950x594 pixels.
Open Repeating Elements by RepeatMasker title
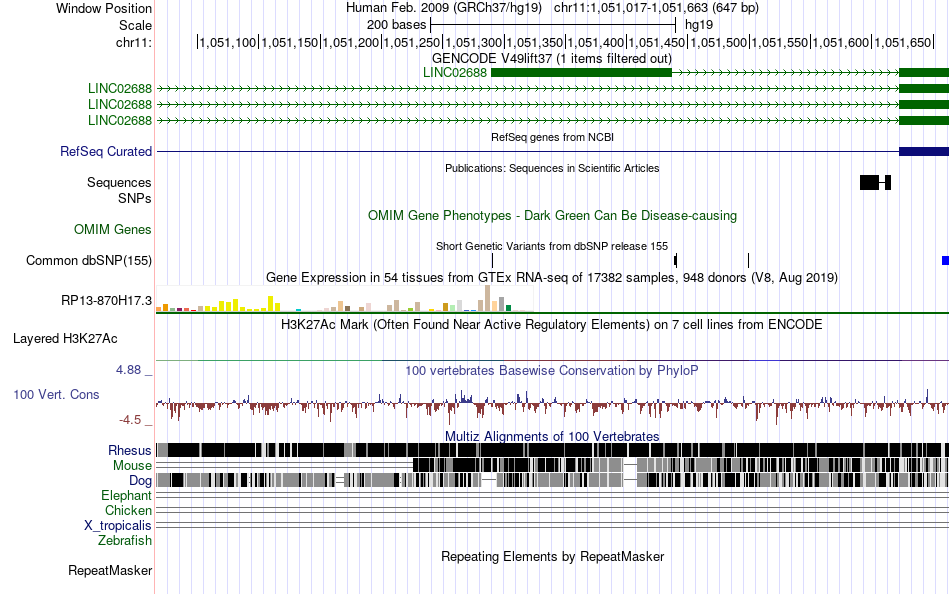(x=552, y=556)
